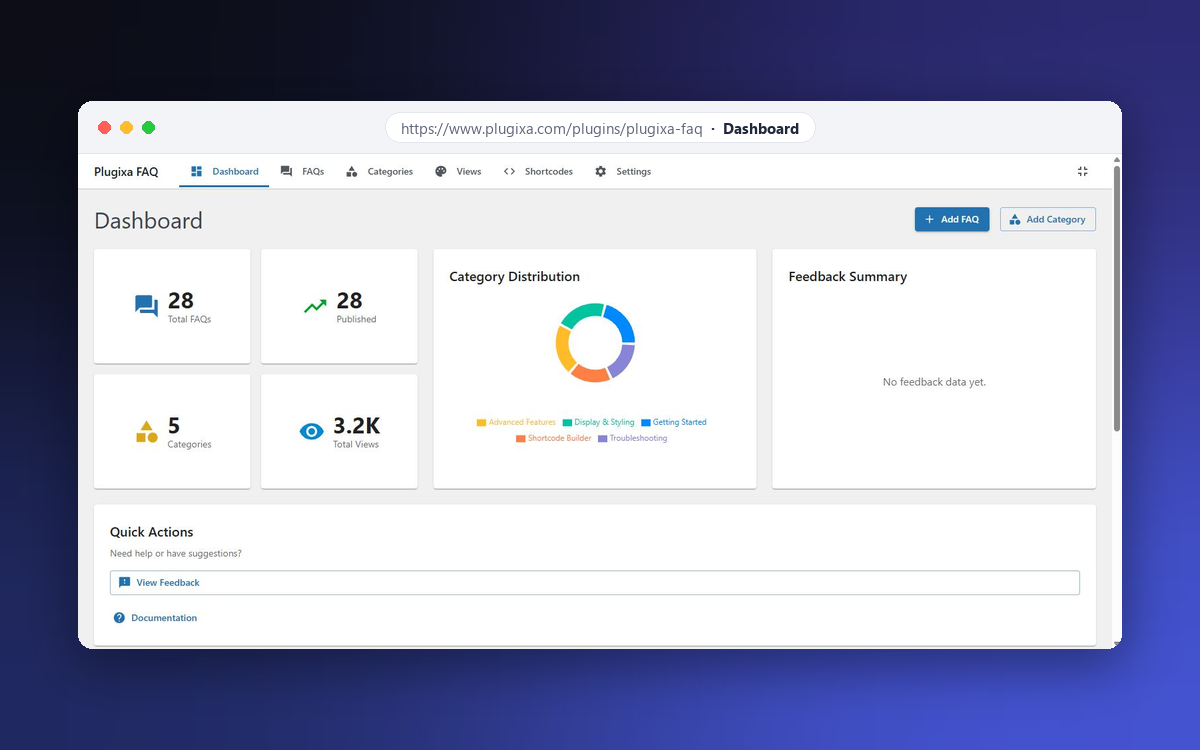Click the yellow Categories shapes icon card
1200x750 pixels.
tap(147, 432)
